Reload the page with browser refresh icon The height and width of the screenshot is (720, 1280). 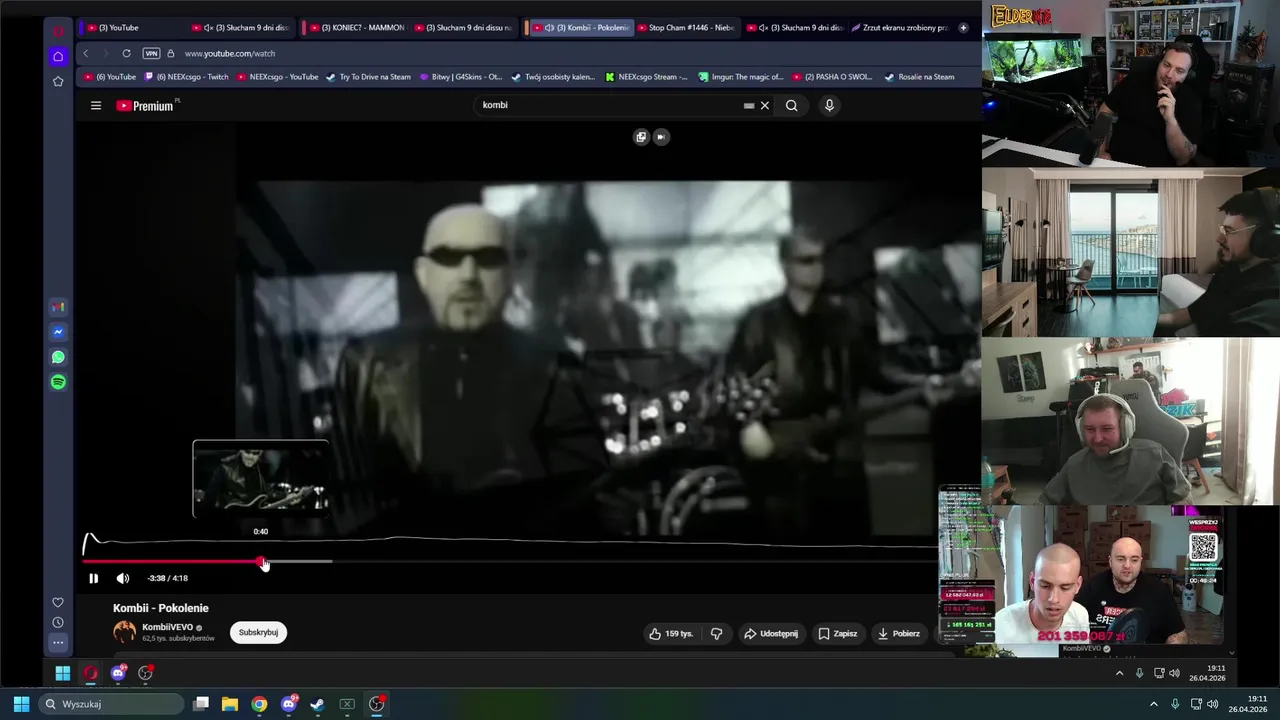tap(126, 53)
